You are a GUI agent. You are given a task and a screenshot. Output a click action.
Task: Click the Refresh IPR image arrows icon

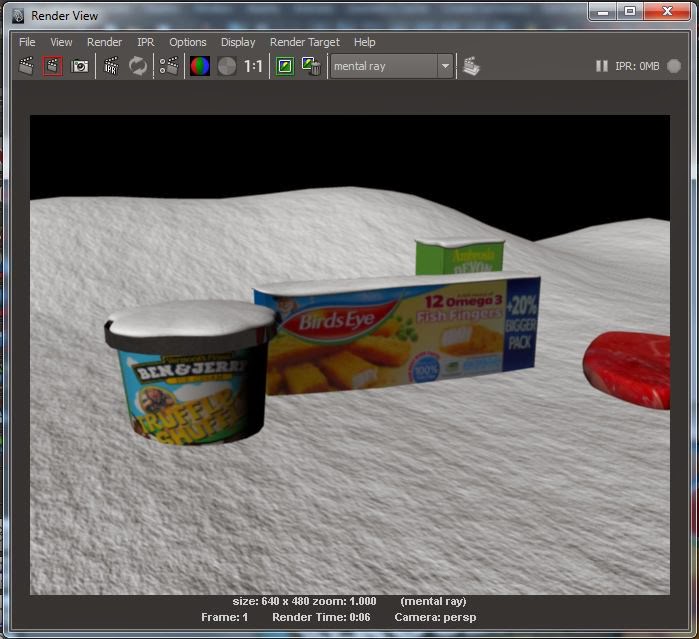(138, 66)
